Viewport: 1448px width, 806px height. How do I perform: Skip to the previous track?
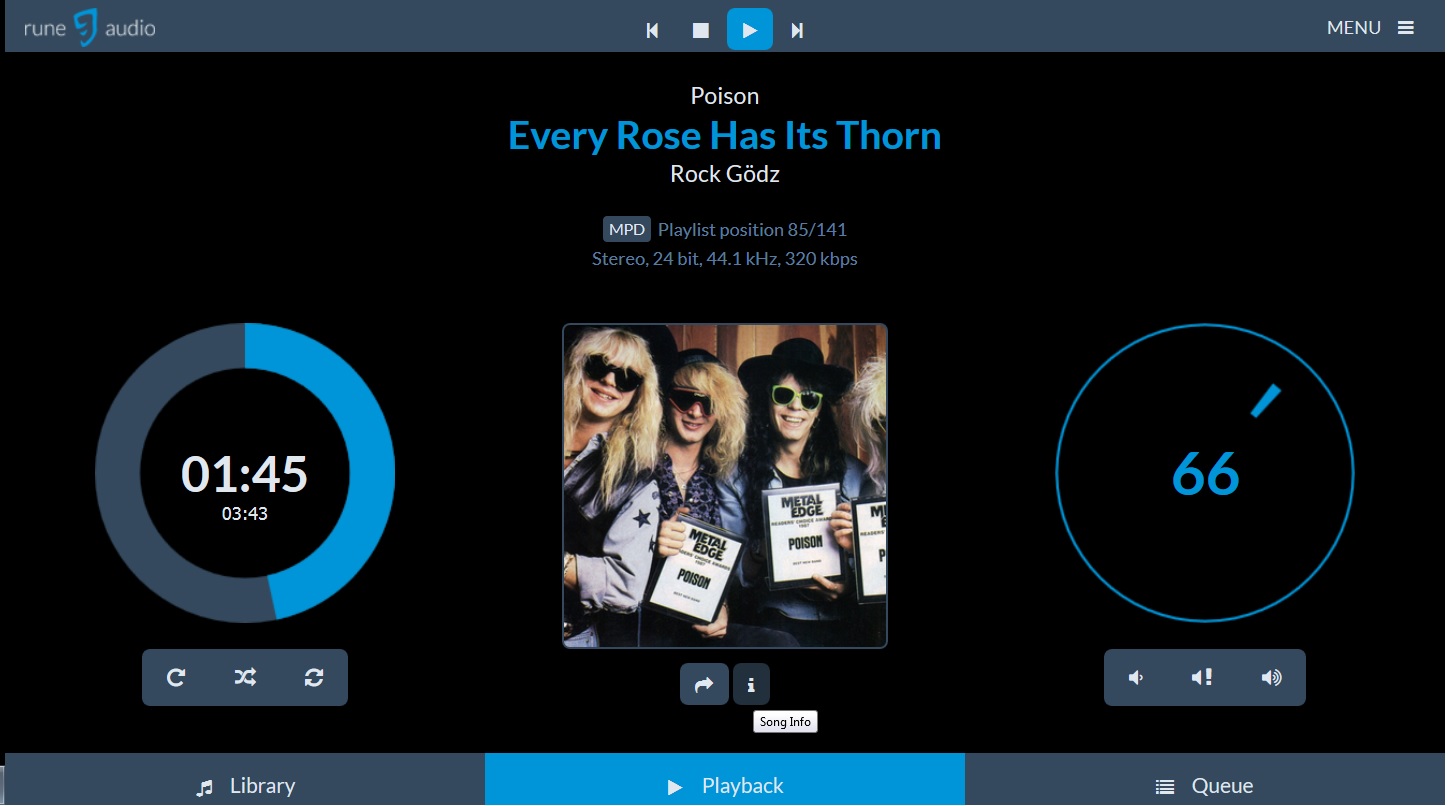[652, 30]
